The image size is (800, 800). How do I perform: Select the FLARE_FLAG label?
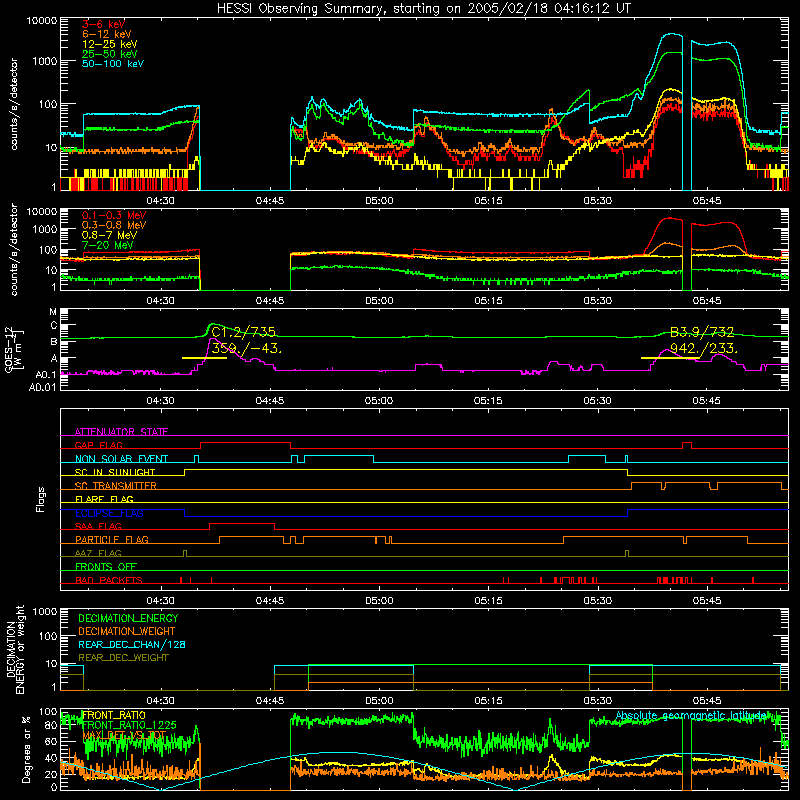[x=104, y=499]
